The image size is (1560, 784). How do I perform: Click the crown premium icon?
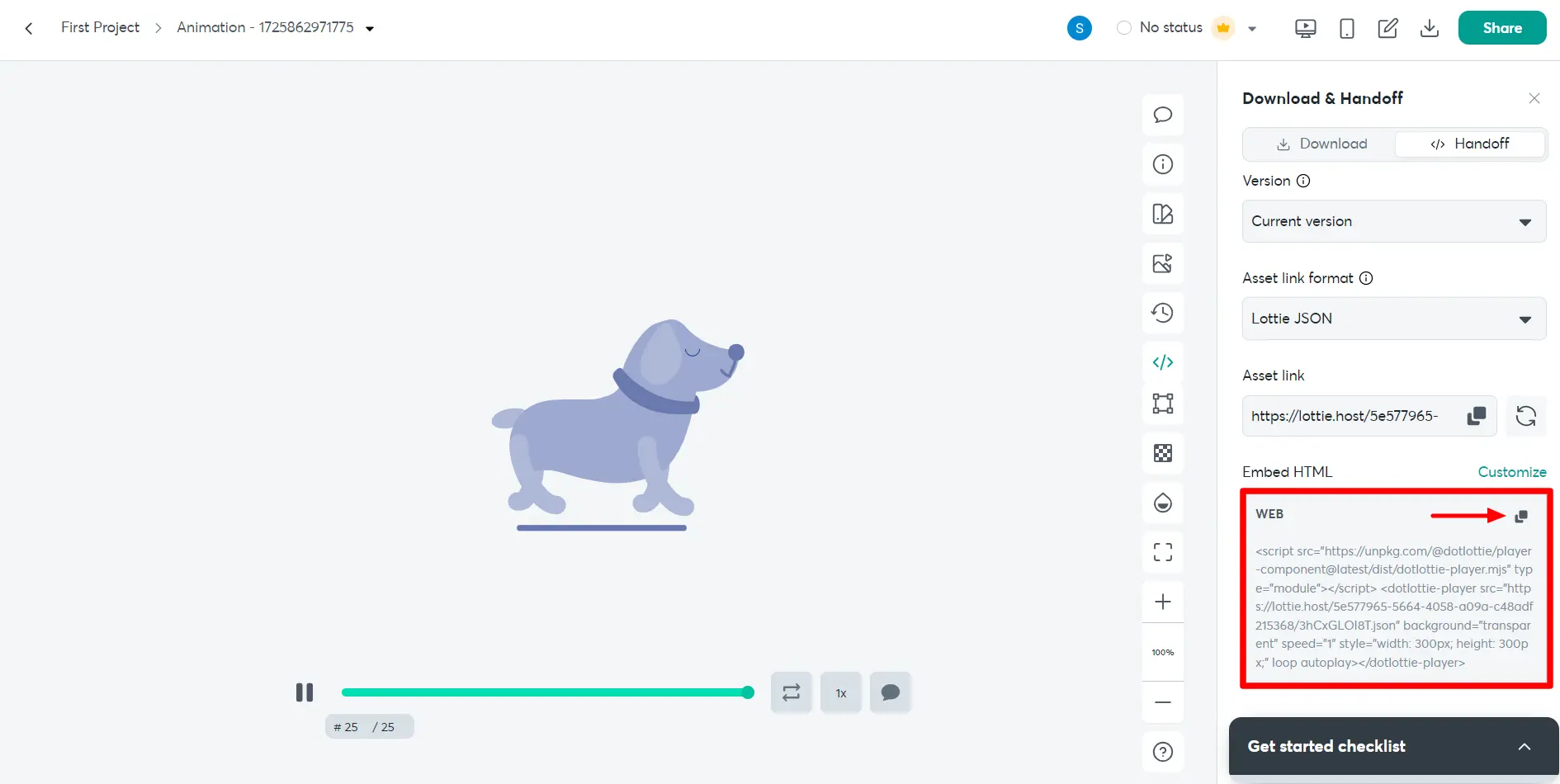(1223, 27)
